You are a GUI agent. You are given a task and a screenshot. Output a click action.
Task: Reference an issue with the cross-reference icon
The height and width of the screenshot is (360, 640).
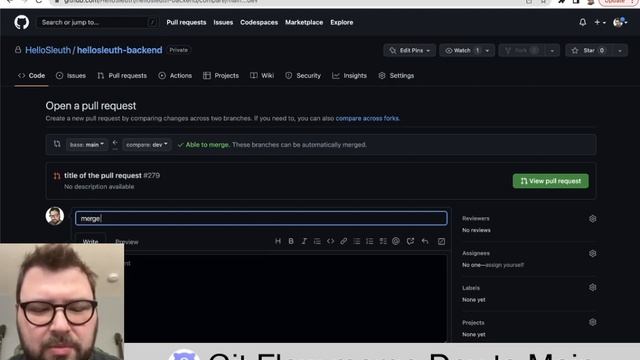410,241
